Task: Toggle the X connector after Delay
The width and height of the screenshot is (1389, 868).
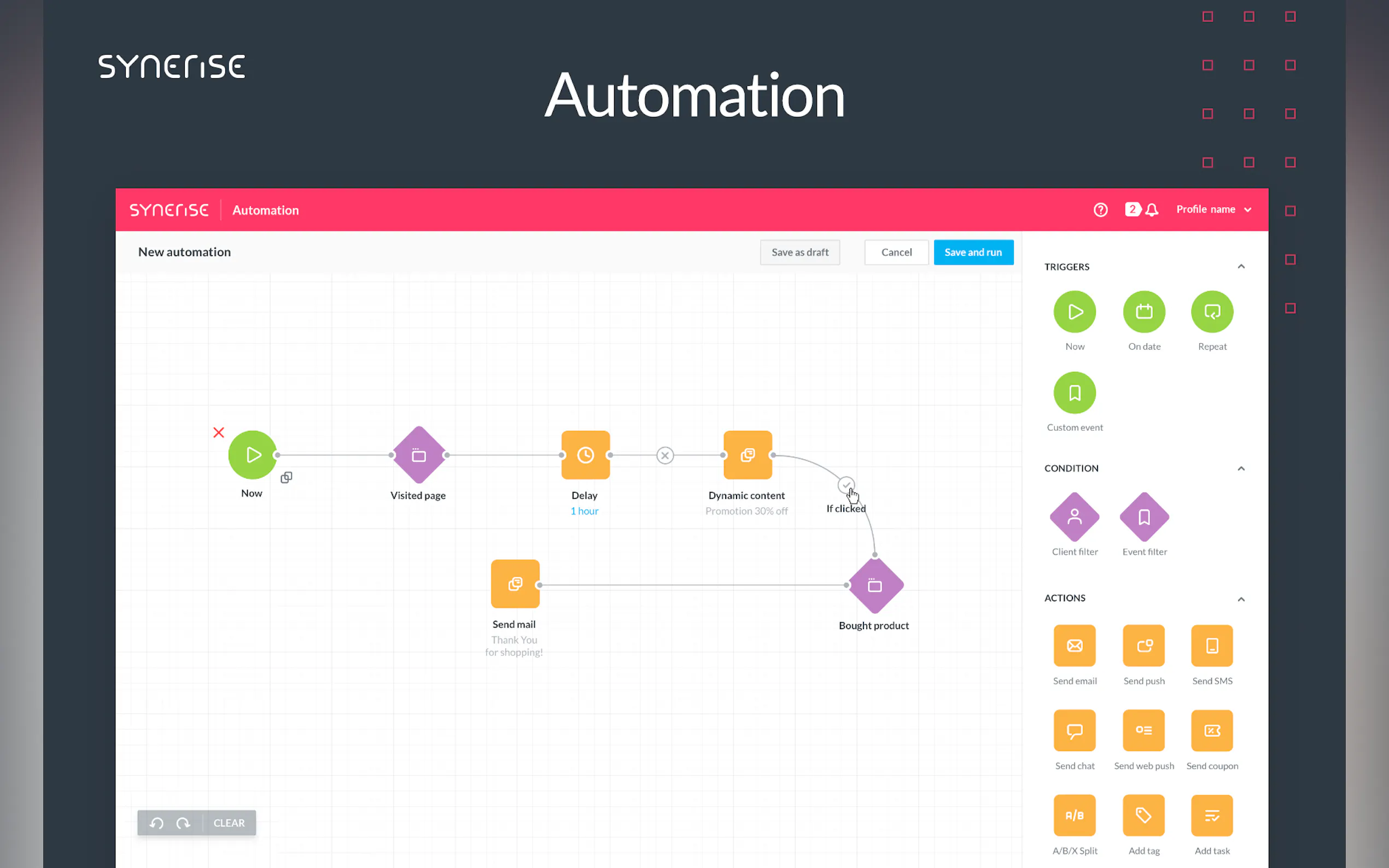Action: (665, 455)
